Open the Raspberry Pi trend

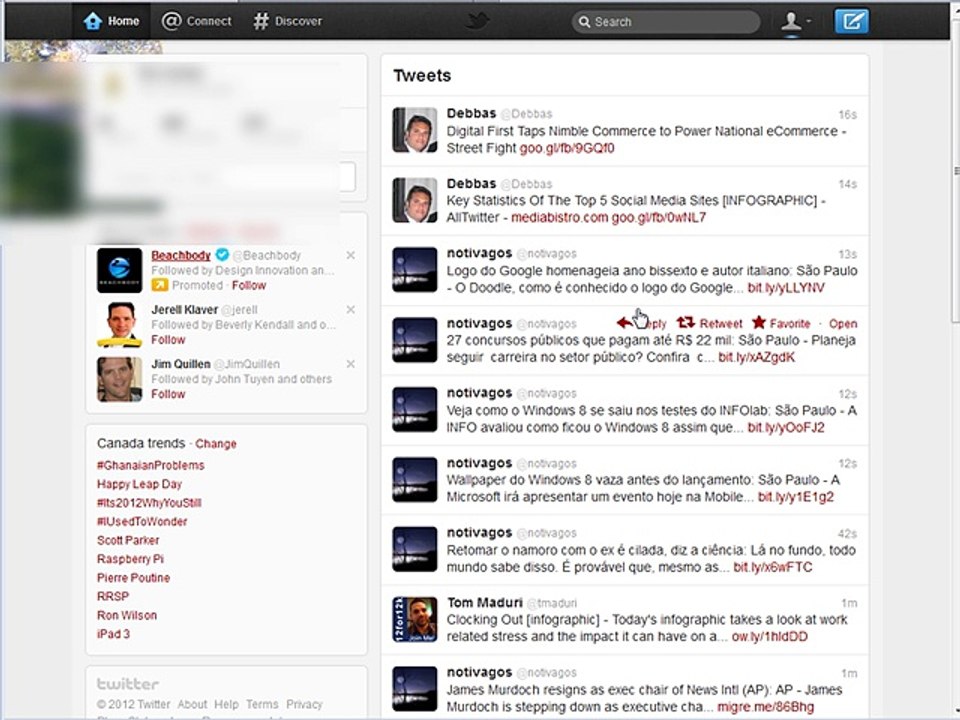[x=130, y=559]
